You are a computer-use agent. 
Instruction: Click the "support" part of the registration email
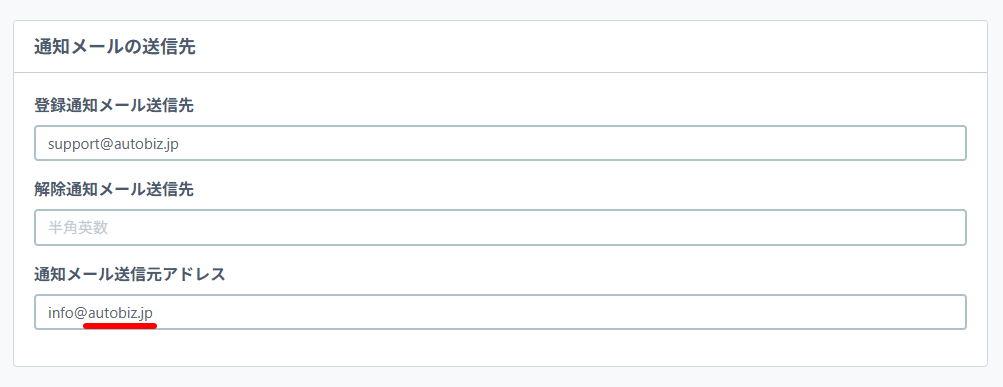tap(72, 145)
